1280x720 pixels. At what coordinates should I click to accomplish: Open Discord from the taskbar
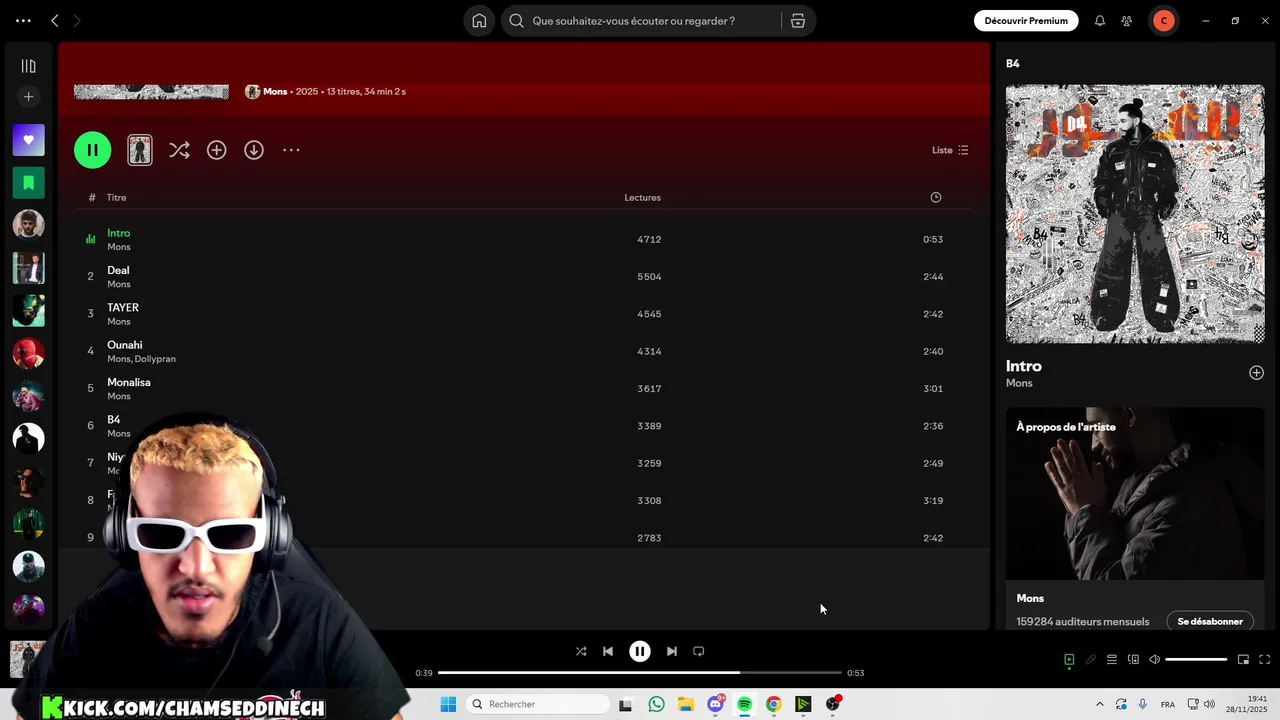click(x=716, y=704)
